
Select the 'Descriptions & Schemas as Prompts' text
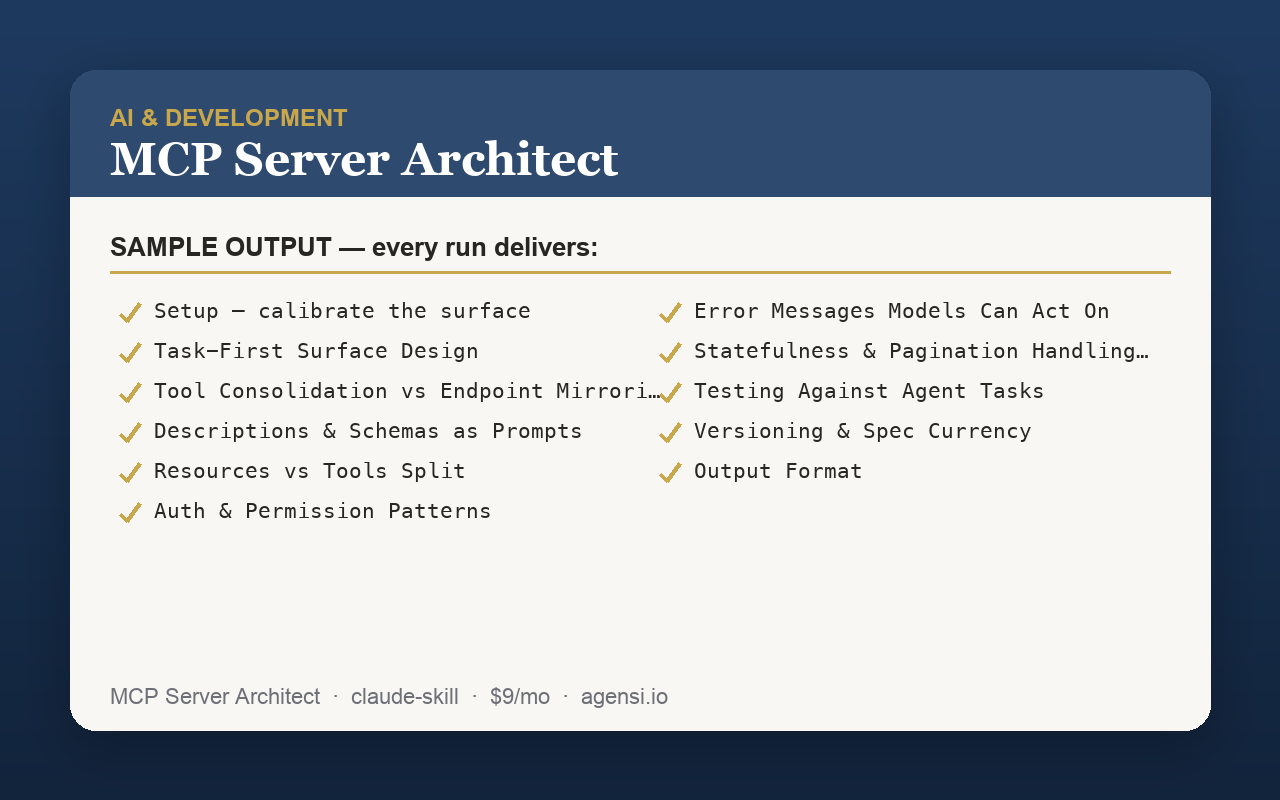tap(368, 431)
